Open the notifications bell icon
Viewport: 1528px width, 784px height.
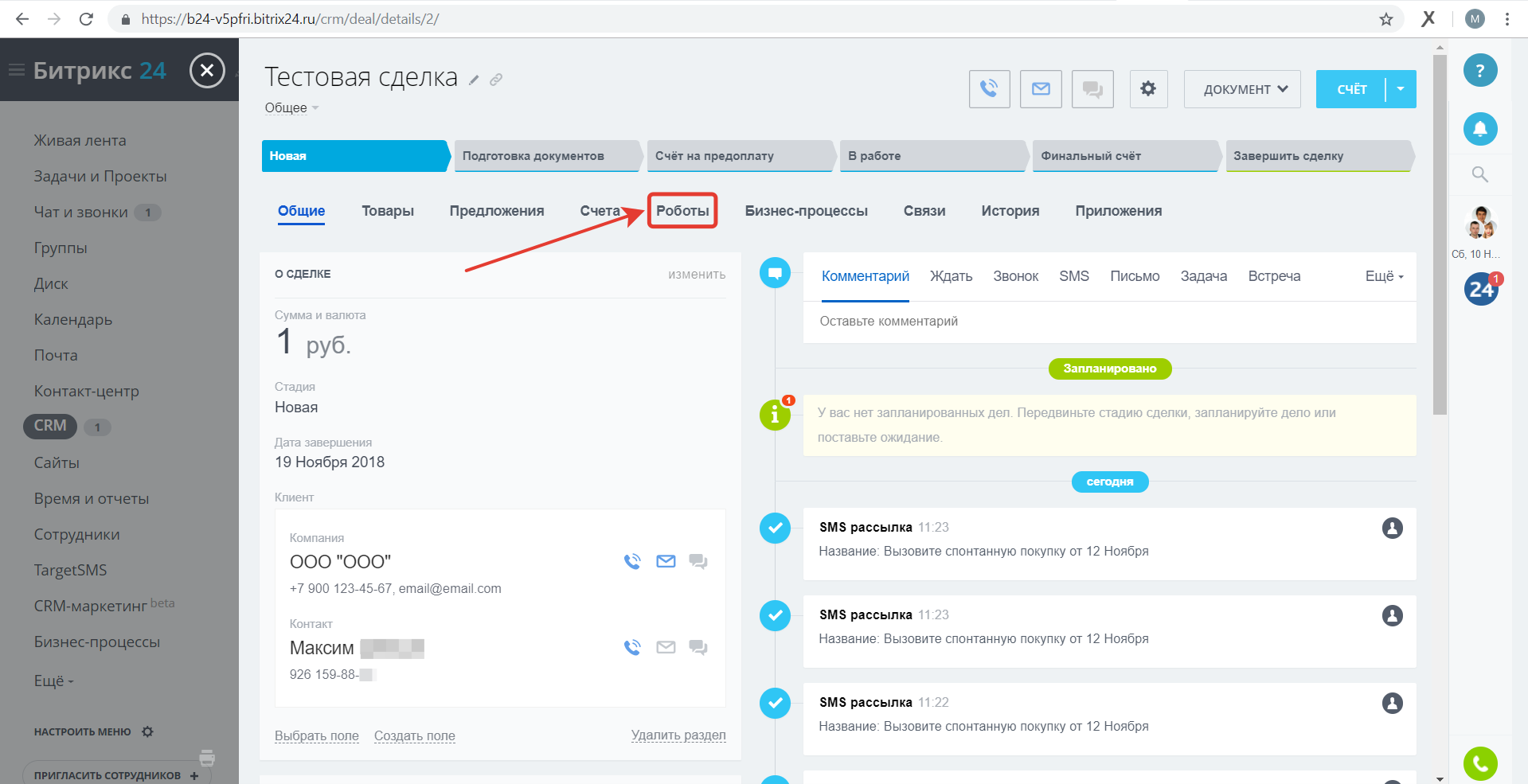click(1480, 128)
